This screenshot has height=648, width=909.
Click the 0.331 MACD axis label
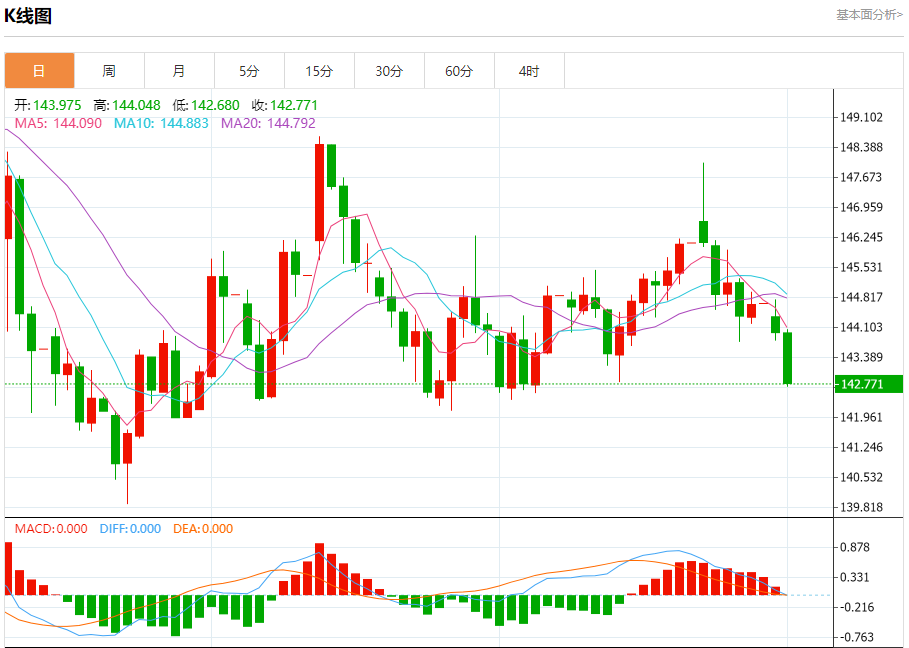tap(855, 577)
